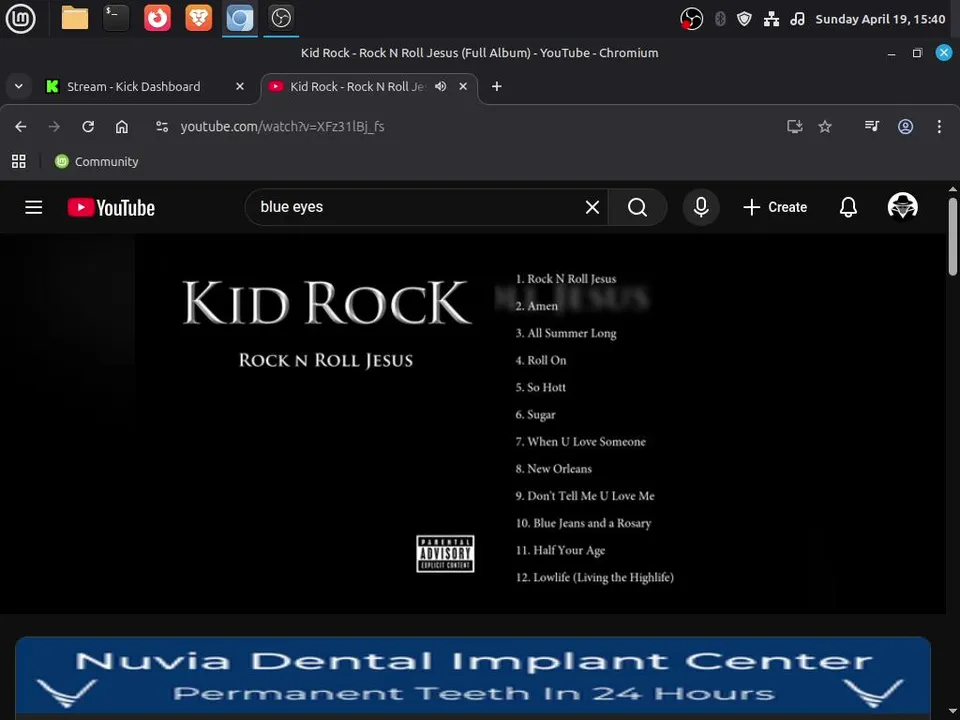Open the music note sound applet
Screen dimensions: 960x720
(x=797, y=19)
